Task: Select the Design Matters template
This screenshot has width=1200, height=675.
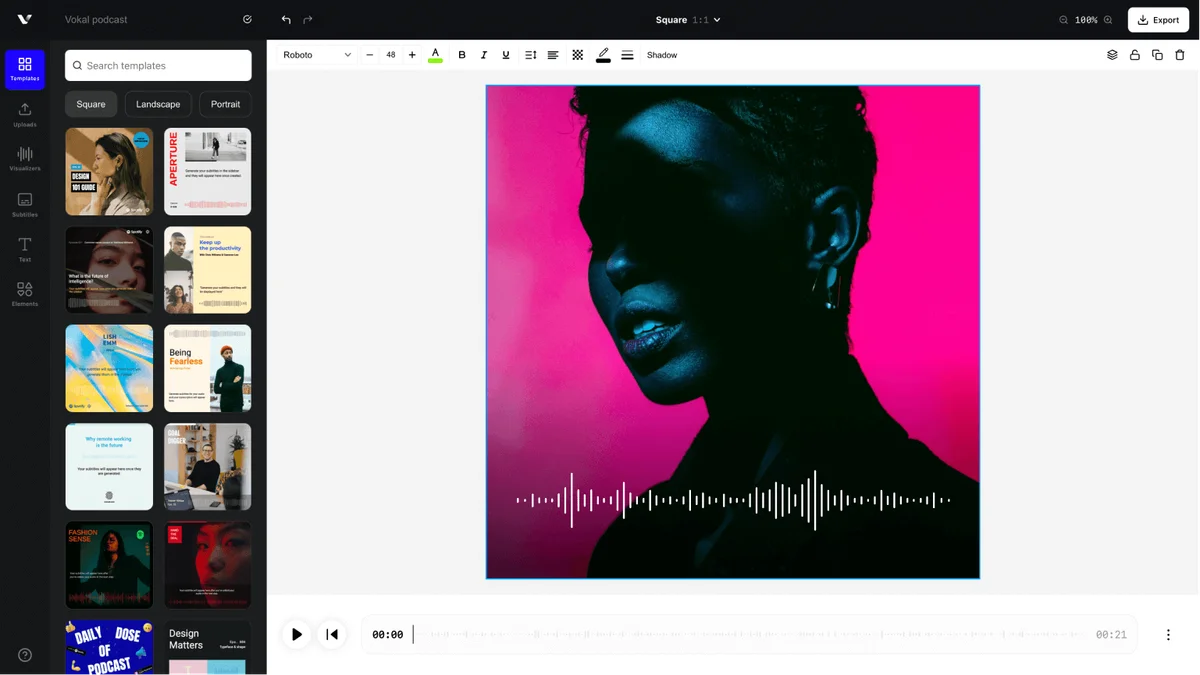Action: click(x=208, y=647)
